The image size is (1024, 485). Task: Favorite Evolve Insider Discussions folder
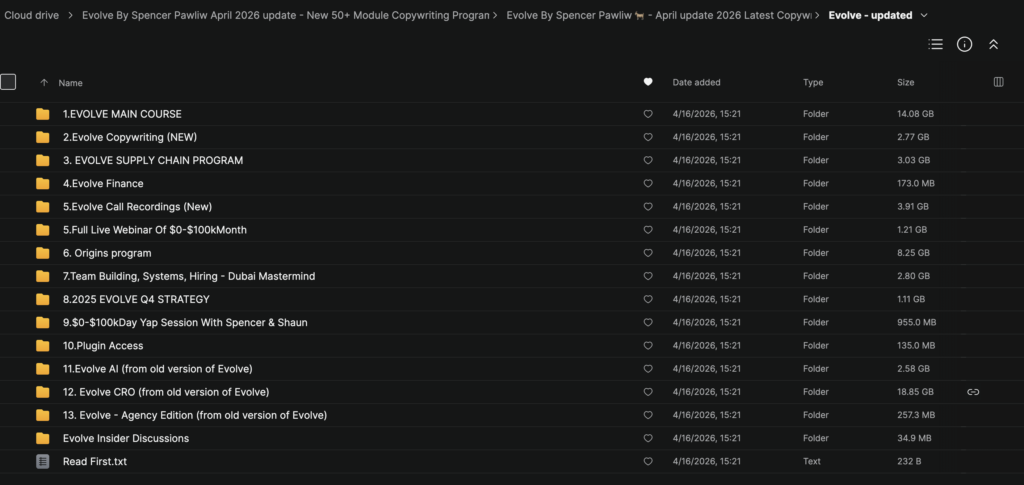point(648,439)
